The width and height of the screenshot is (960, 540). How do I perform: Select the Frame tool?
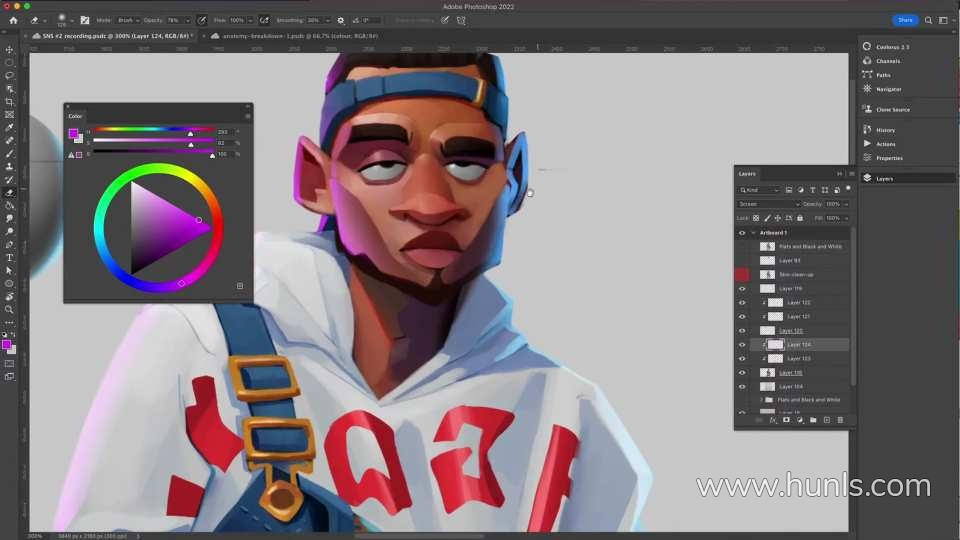9,114
